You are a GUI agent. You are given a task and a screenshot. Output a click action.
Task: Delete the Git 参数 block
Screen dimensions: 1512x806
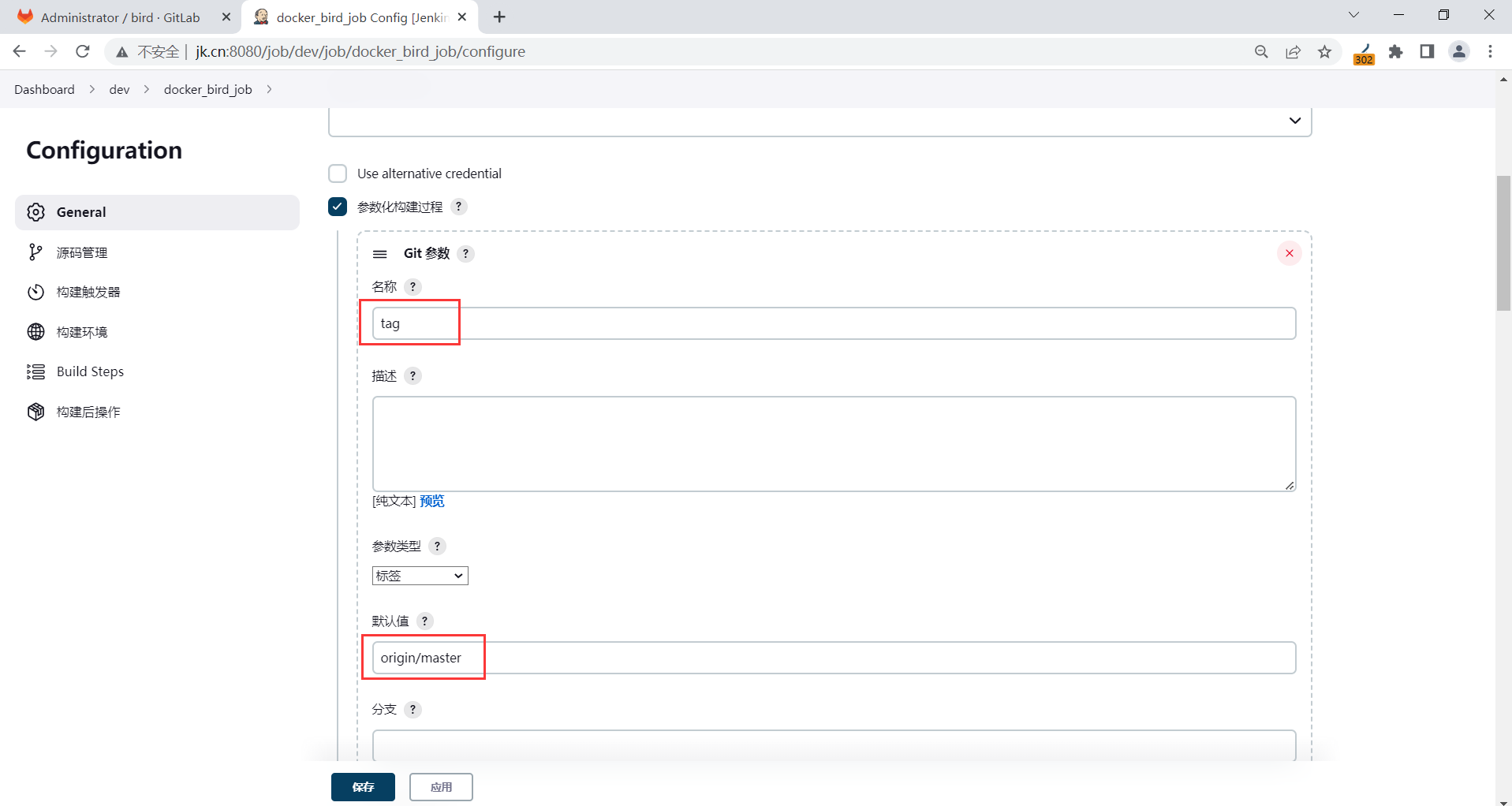1290,253
